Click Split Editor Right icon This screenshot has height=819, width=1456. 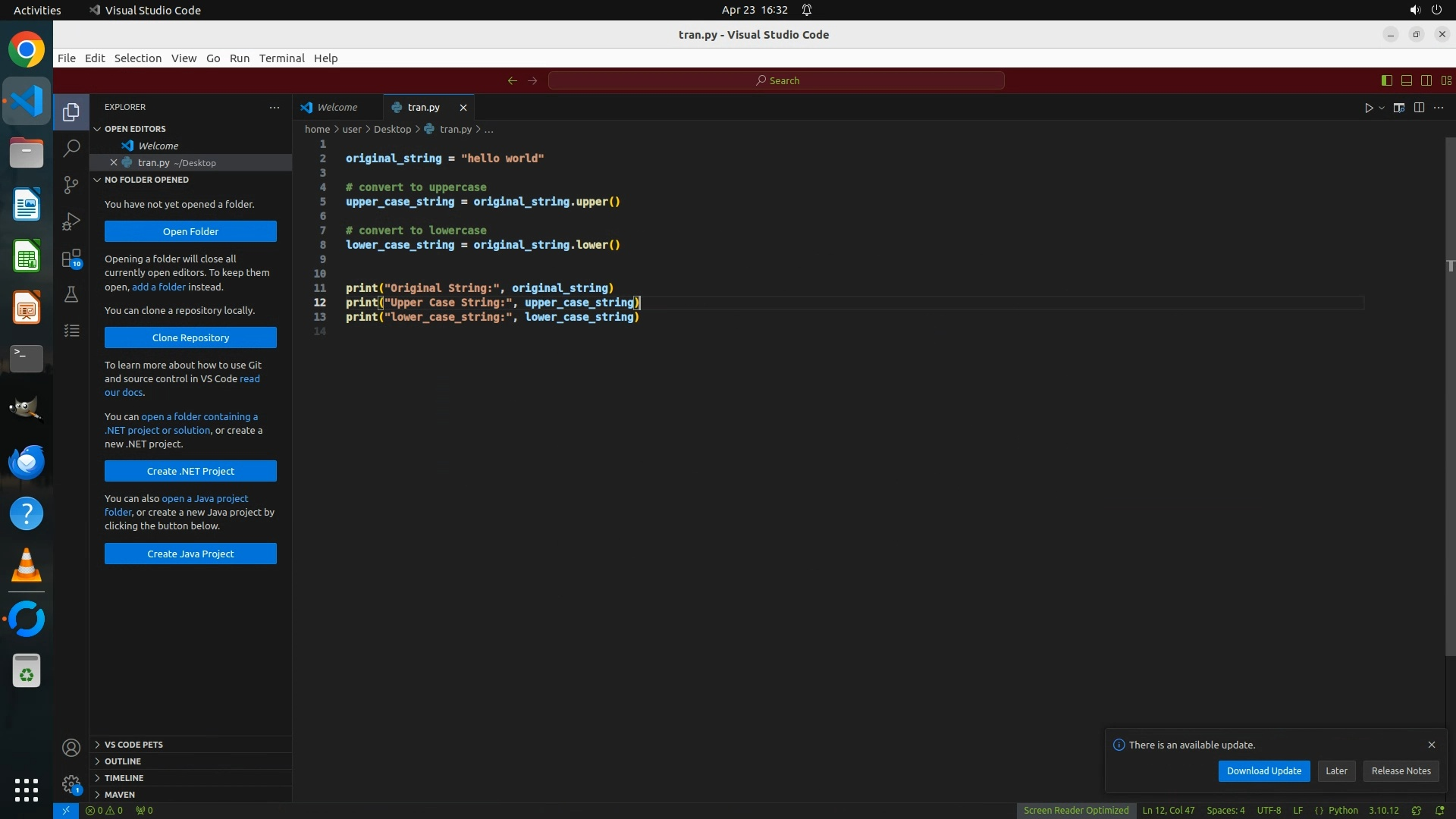click(x=1419, y=108)
